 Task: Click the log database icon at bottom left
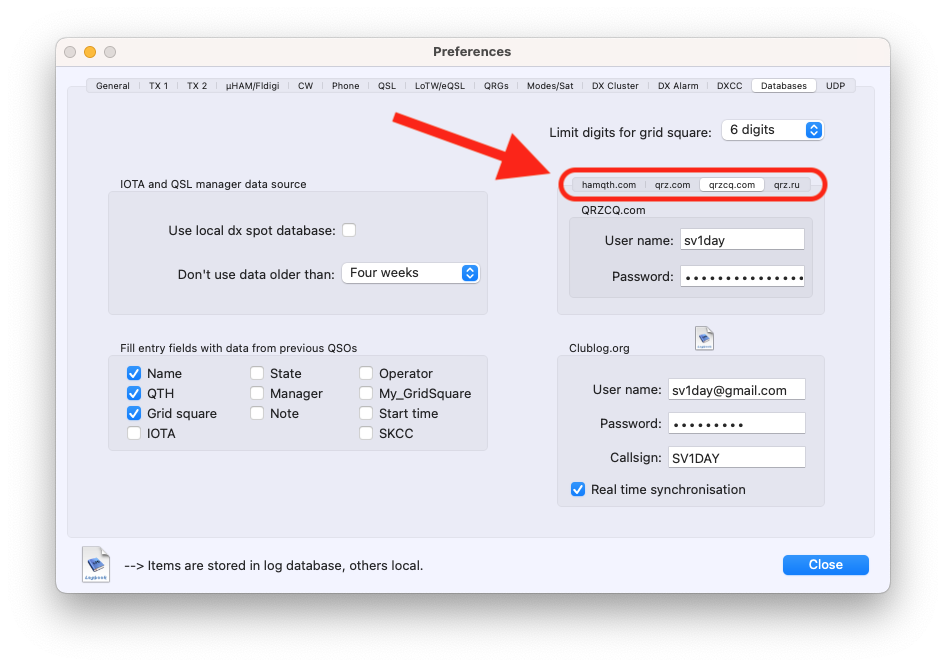click(96, 564)
